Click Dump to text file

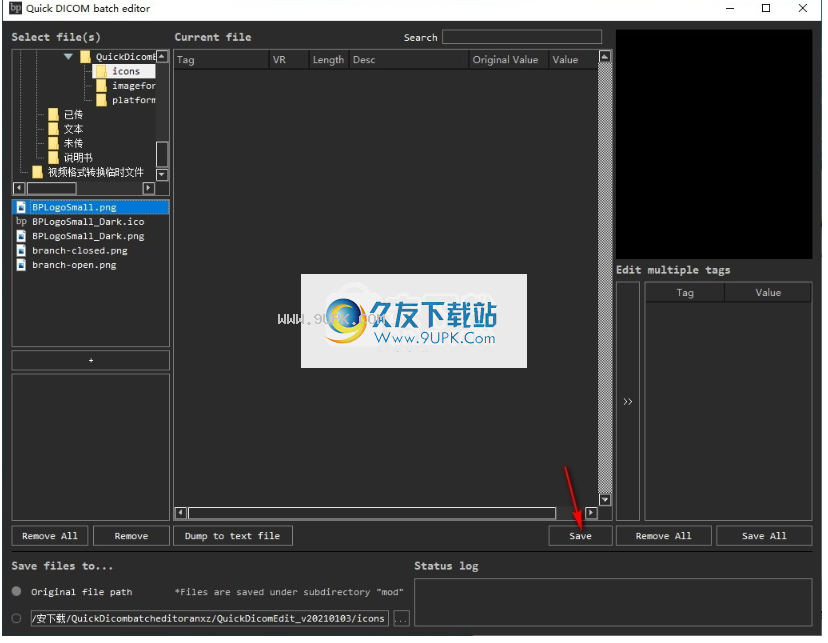click(x=233, y=536)
